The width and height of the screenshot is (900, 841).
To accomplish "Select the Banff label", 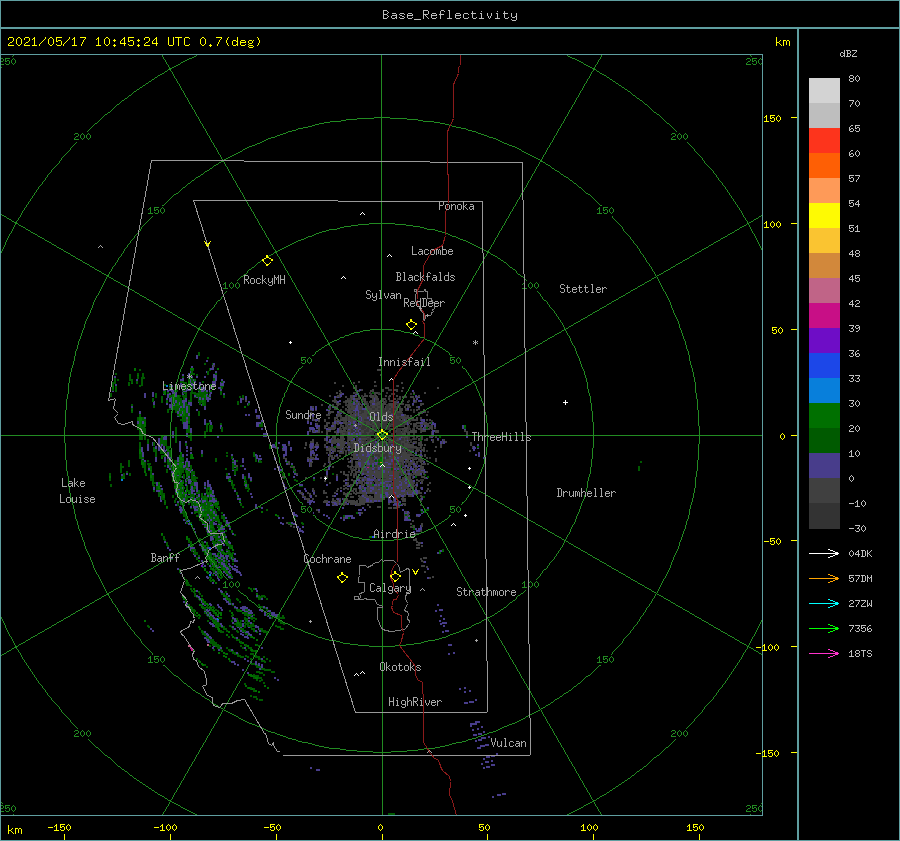I will tap(165, 557).
